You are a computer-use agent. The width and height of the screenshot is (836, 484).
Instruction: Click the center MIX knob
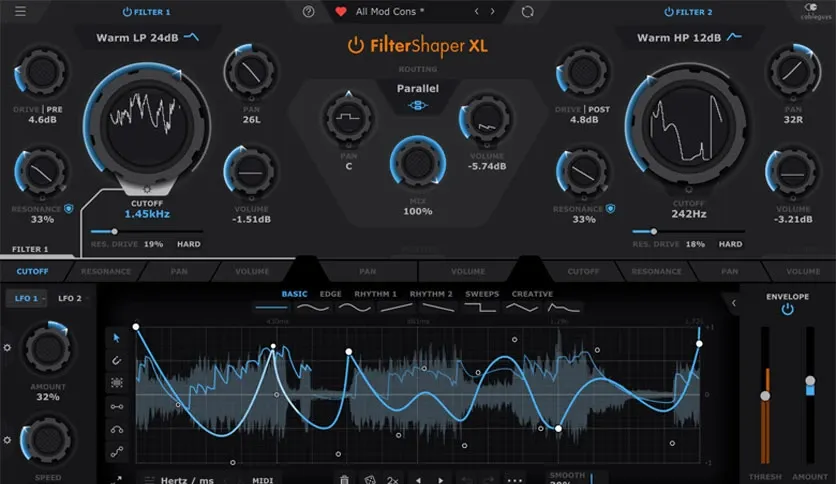point(417,163)
